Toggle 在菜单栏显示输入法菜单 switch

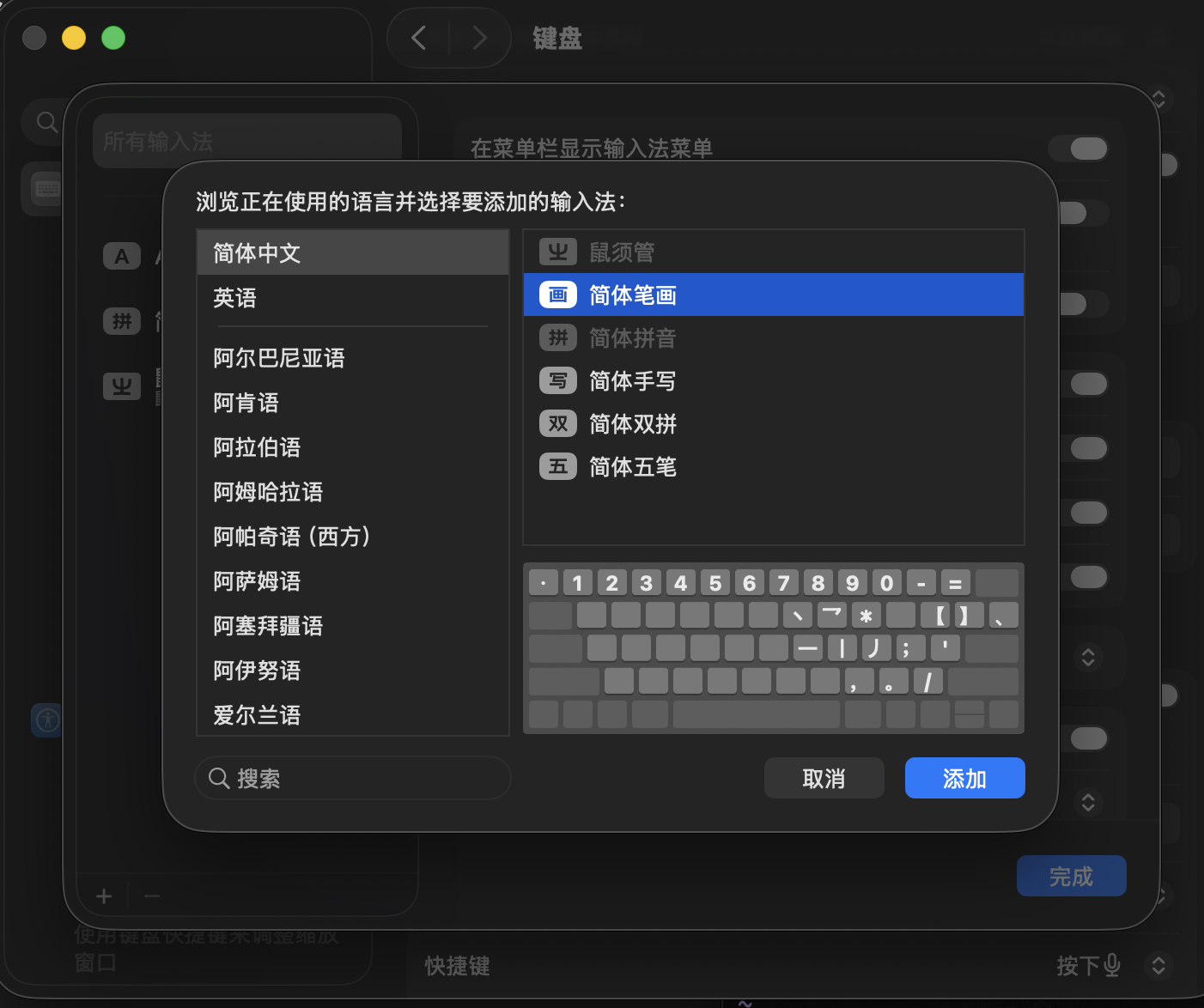point(1079,149)
